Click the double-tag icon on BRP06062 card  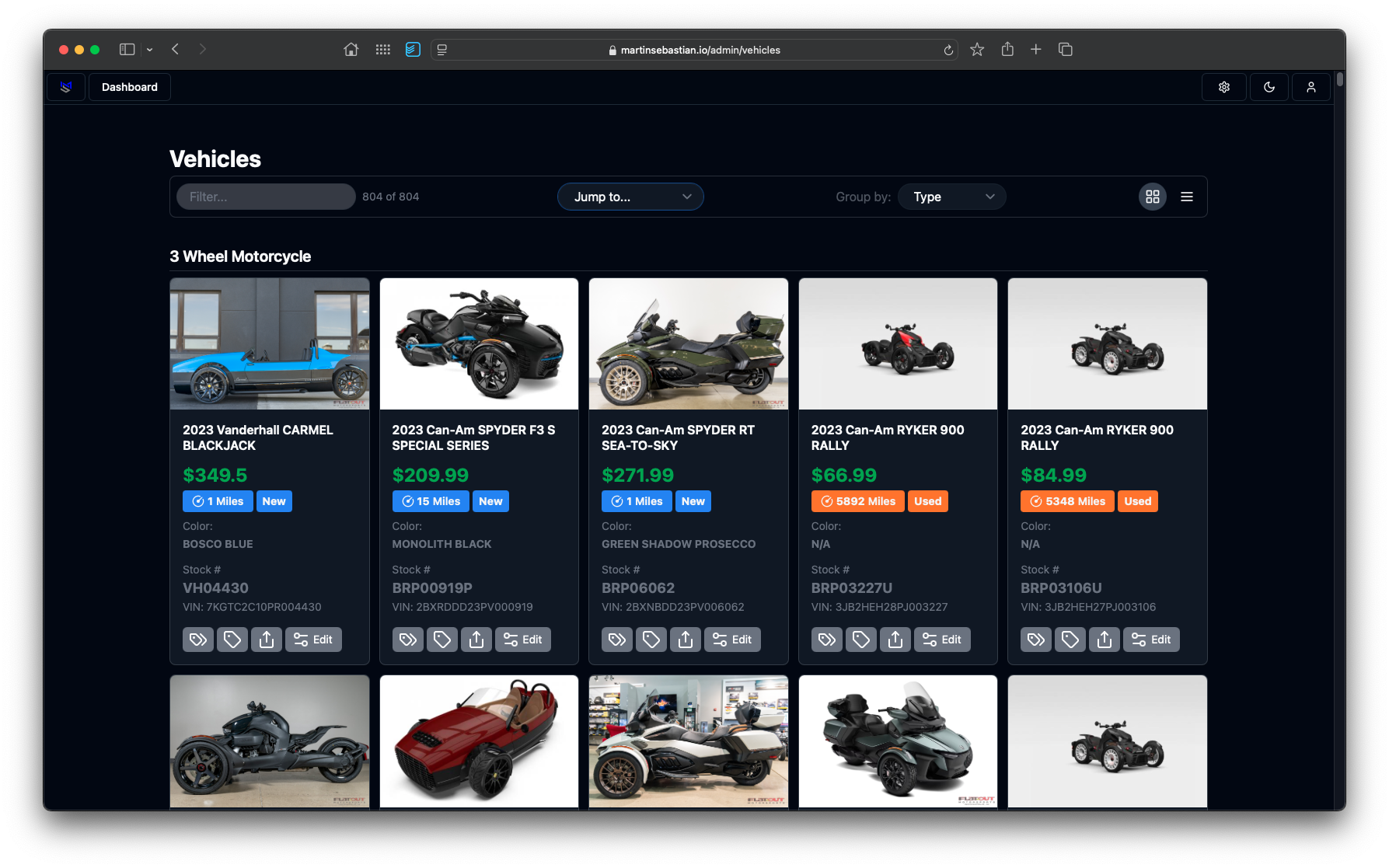(617, 640)
